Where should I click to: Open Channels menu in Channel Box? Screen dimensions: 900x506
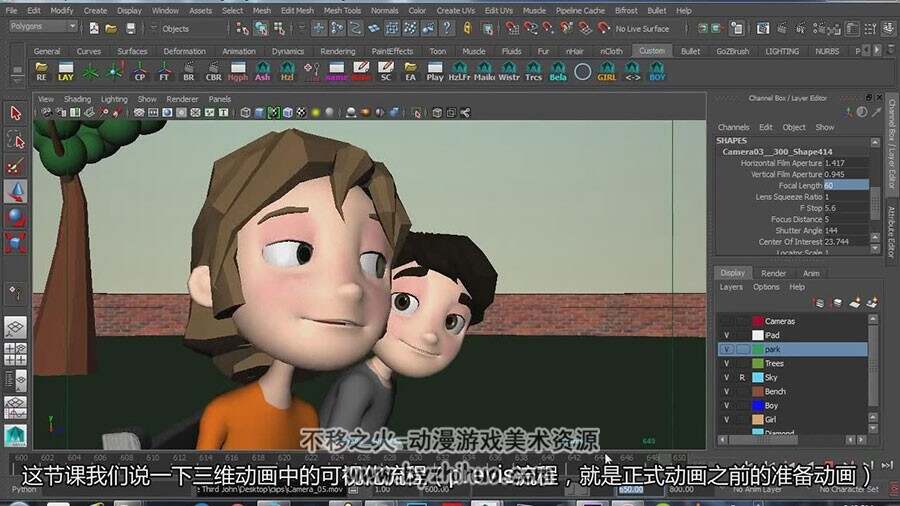pos(734,127)
